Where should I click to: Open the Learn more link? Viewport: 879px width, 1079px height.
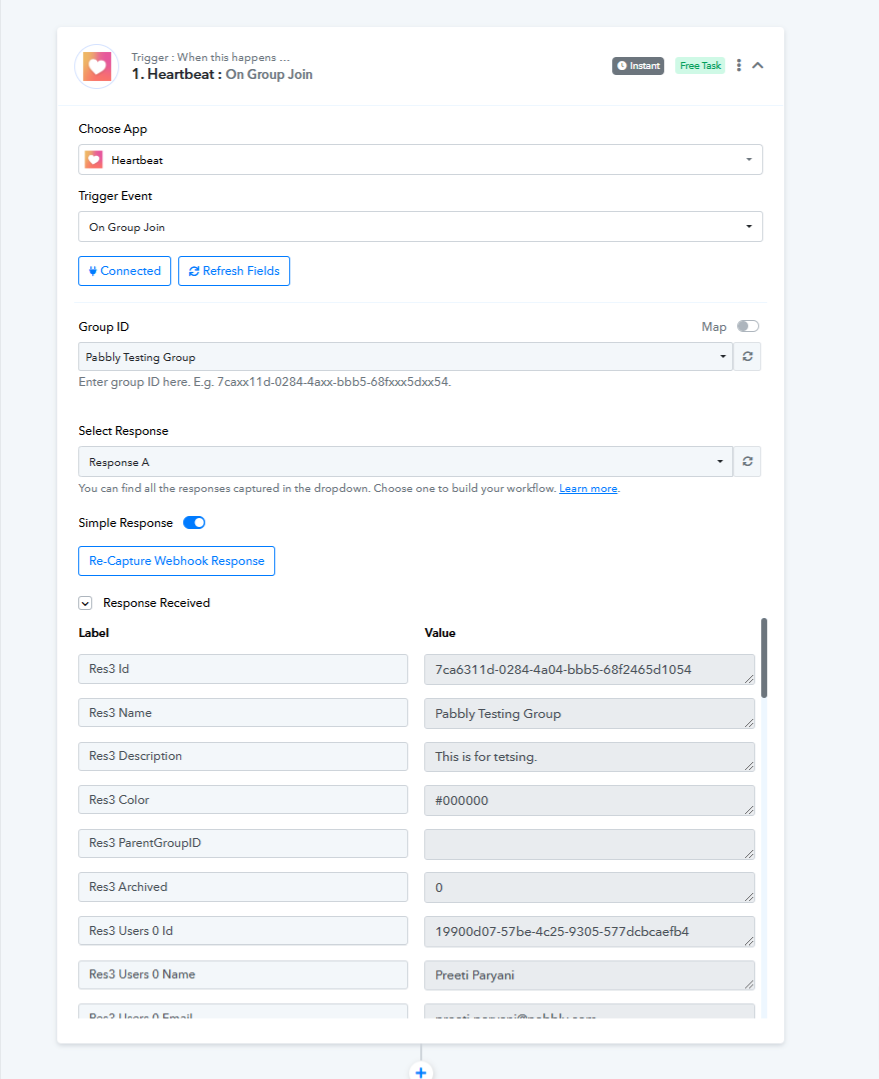tap(588, 489)
